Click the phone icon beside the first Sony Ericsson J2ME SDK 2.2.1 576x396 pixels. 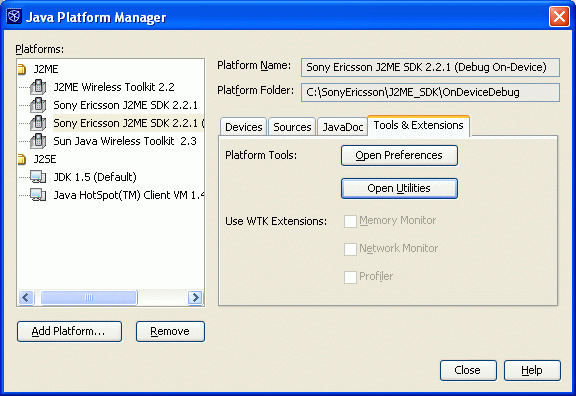tap(38, 105)
